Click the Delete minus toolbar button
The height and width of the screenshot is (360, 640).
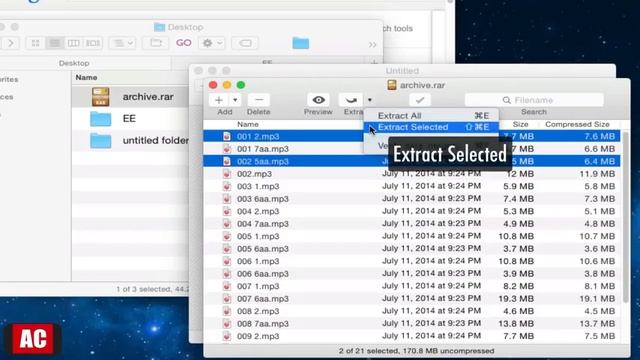tap(259, 100)
